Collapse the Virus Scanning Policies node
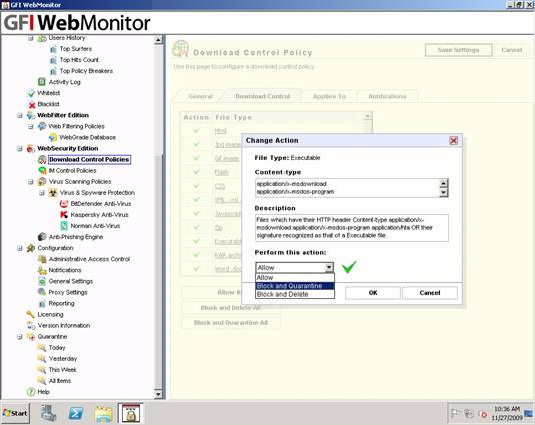The height and width of the screenshot is (425, 535). click(30, 182)
